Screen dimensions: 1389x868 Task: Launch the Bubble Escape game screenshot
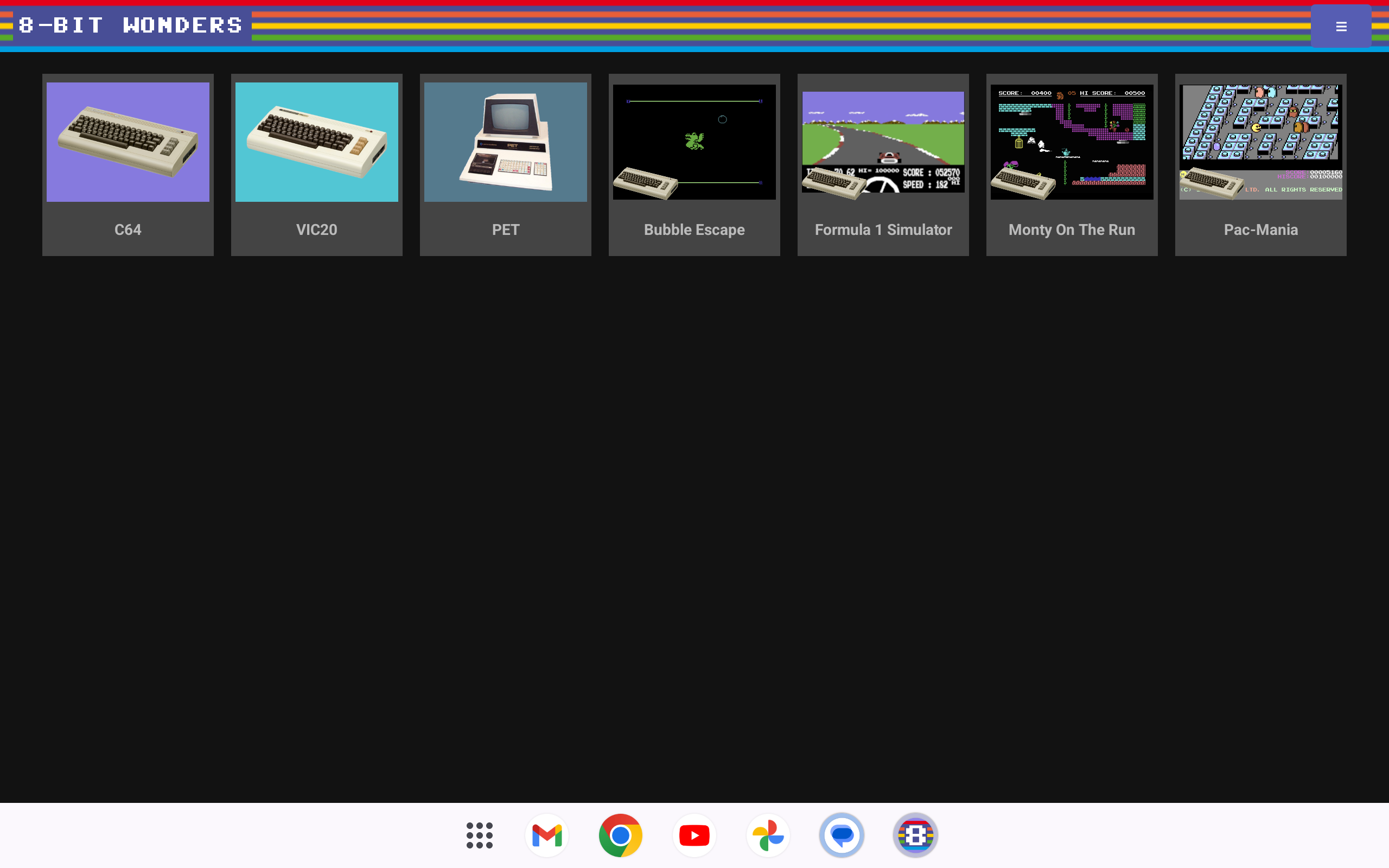(x=694, y=142)
